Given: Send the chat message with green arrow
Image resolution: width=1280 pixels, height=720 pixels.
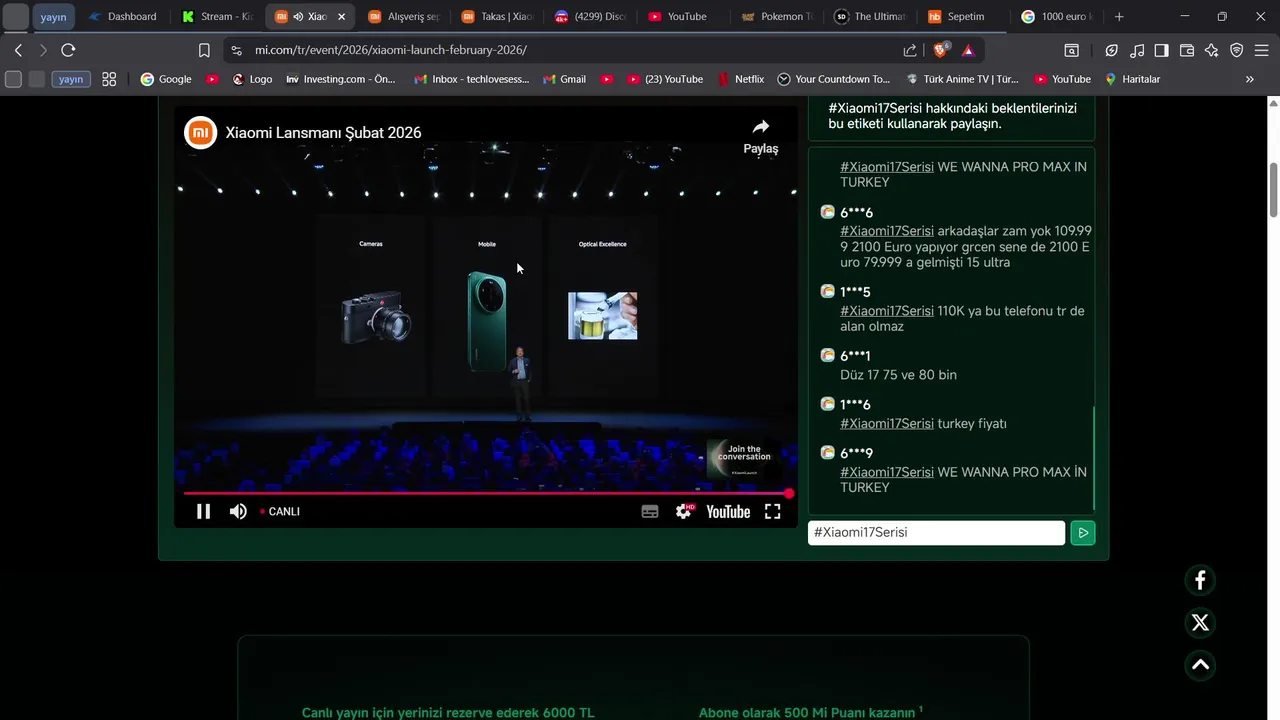Looking at the screenshot, I should 1082,533.
